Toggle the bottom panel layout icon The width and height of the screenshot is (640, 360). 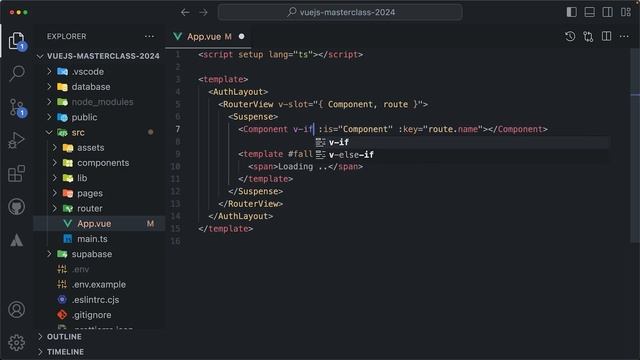pos(589,12)
